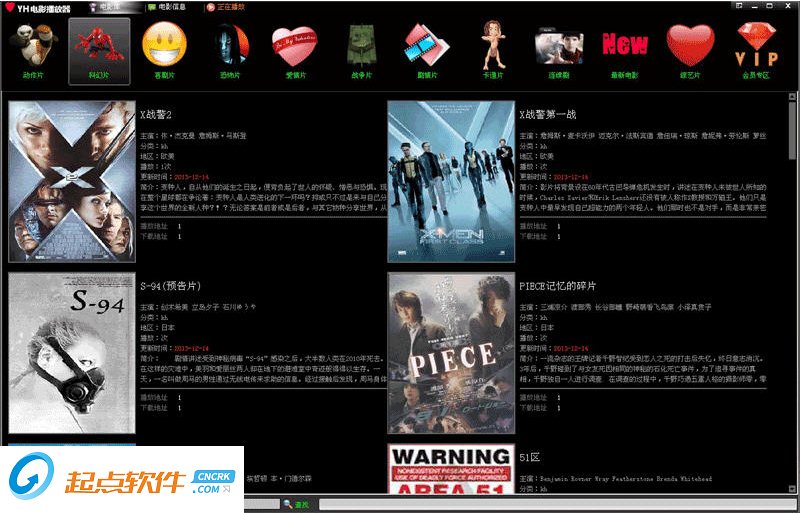The width and height of the screenshot is (801, 513).
Task: Click the X战警2 movie title
Action: coord(156,115)
